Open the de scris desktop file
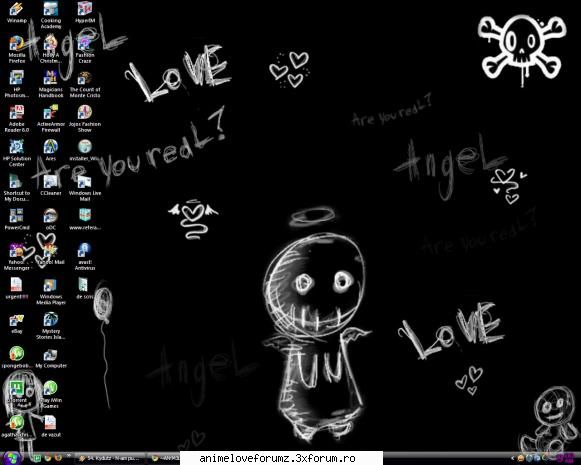This screenshot has width=581, height=465. pyautogui.click(x=85, y=289)
